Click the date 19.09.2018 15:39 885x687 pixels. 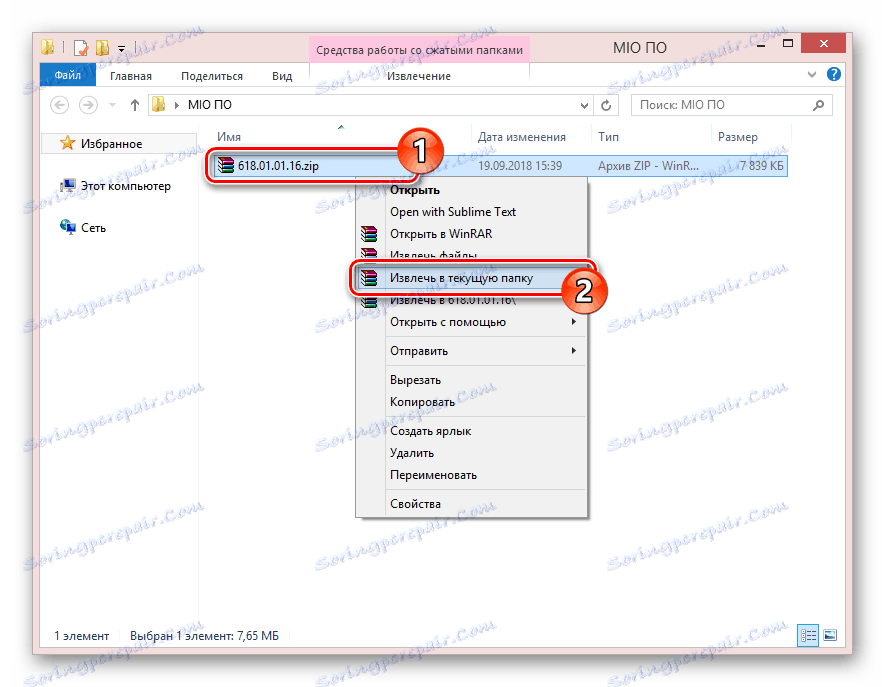(520, 166)
